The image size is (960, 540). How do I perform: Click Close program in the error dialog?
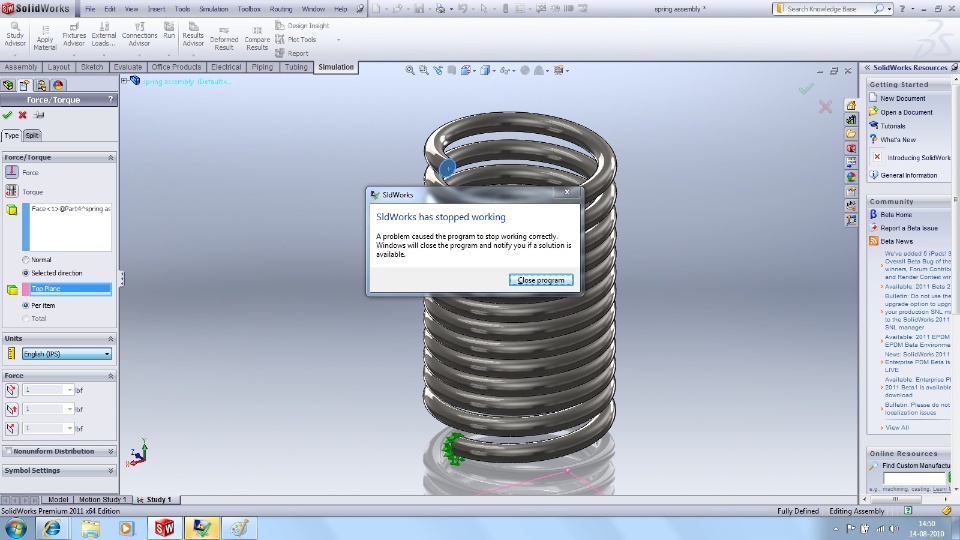(x=541, y=280)
